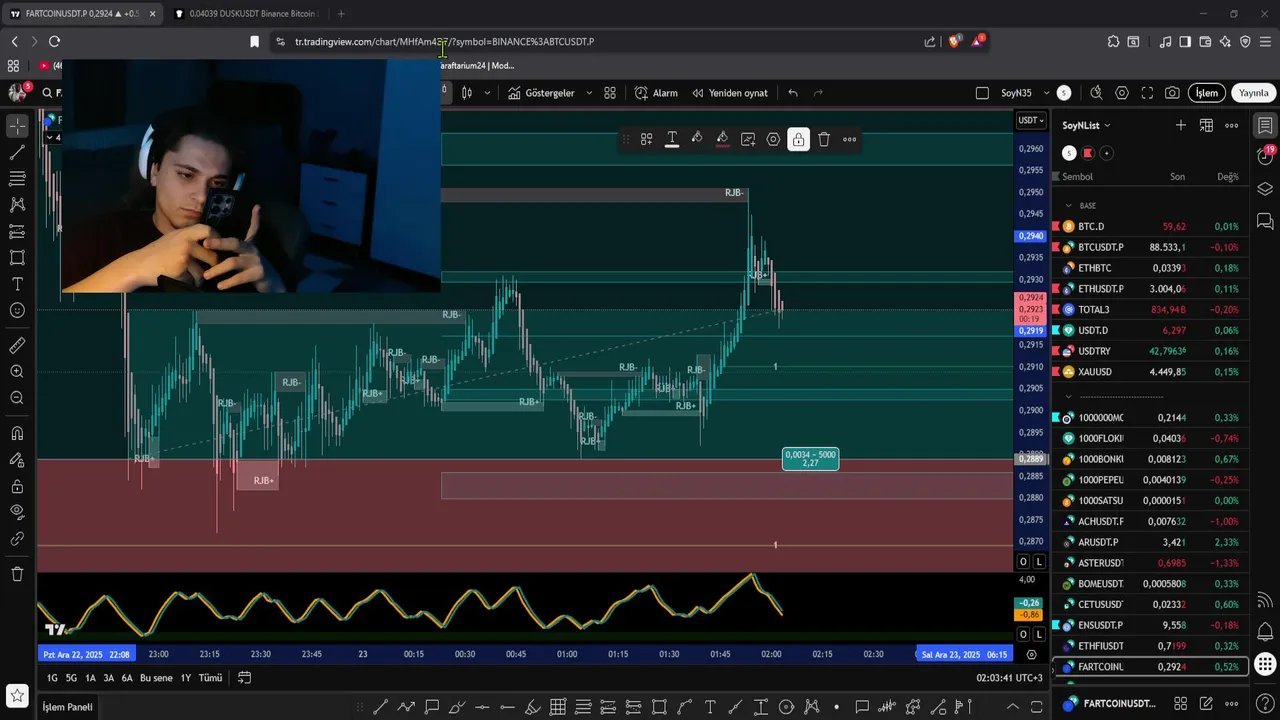Open the alerts panel clock icon
Image resolution: width=1280 pixels, height=720 pixels.
[1265, 157]
